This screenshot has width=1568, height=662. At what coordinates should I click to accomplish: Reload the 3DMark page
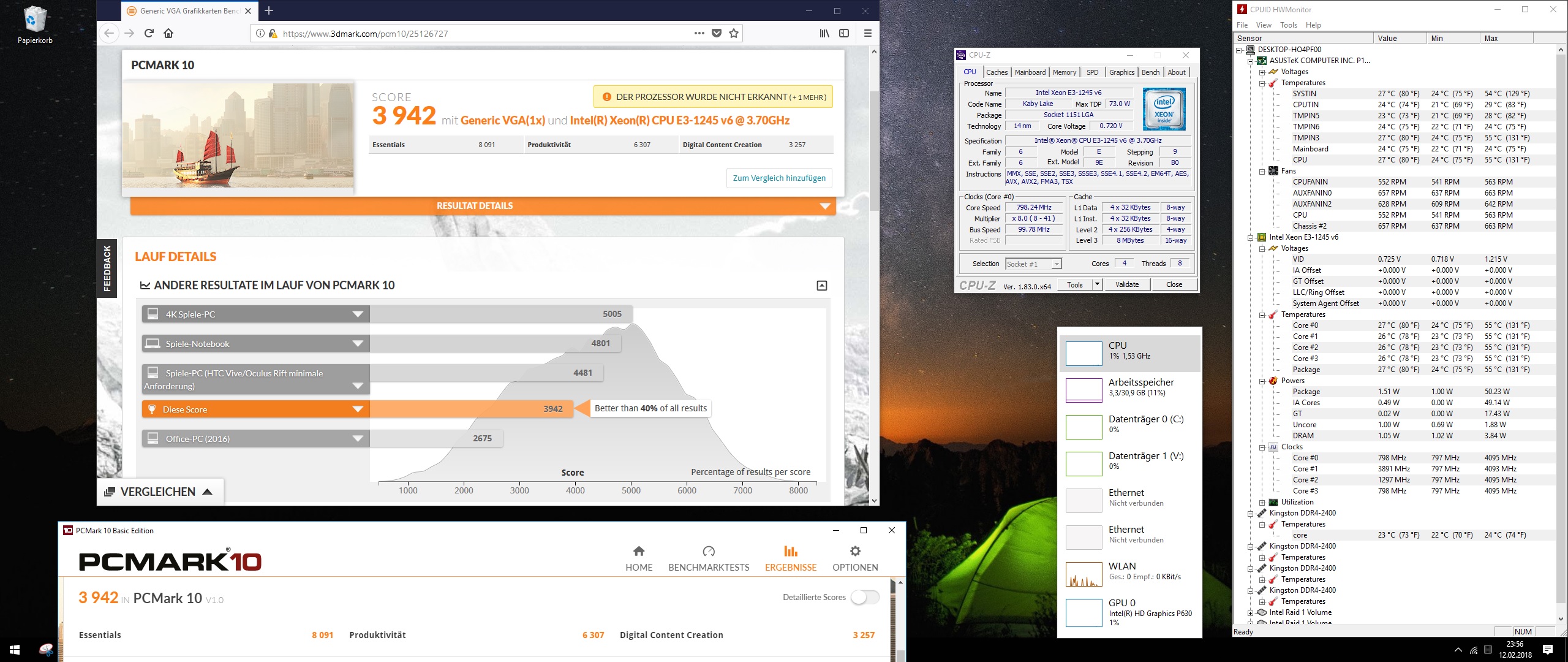[x=149, y=33]
